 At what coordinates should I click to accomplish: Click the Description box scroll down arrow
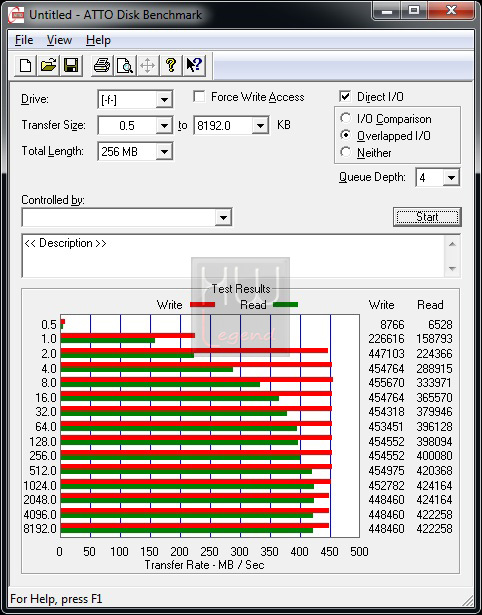point(452,269)
